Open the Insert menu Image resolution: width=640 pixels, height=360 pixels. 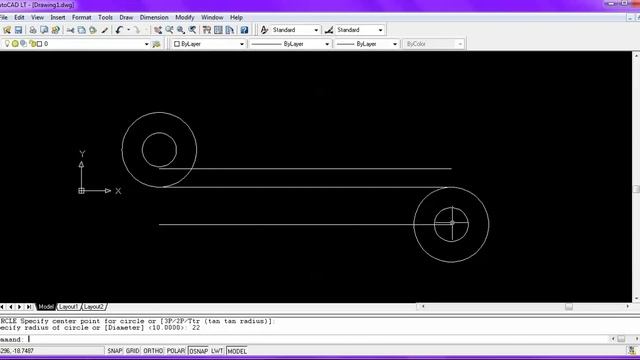58,18
